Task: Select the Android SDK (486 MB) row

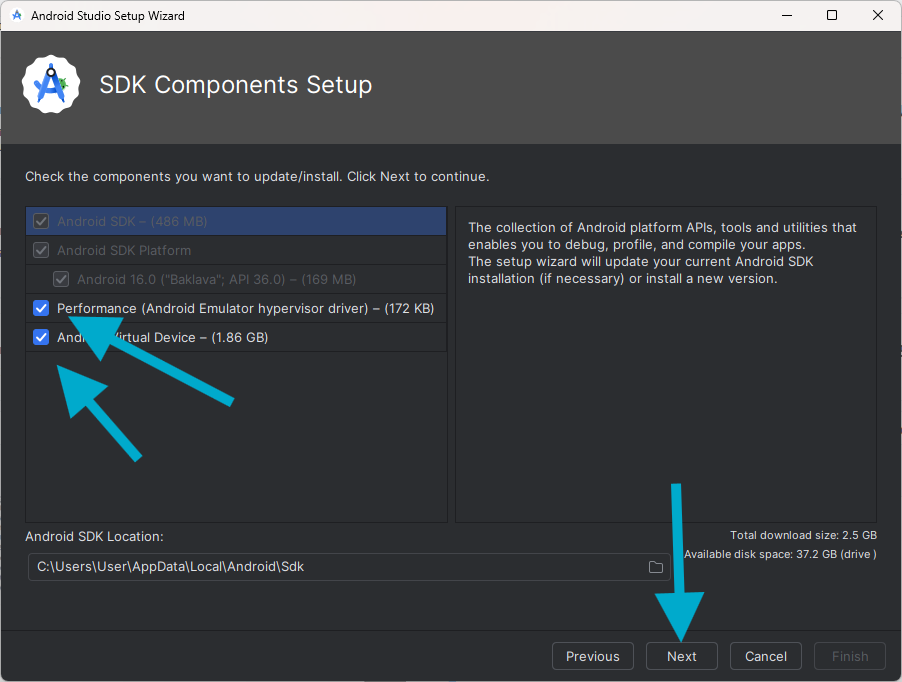Action: click(x=132, y=221)
